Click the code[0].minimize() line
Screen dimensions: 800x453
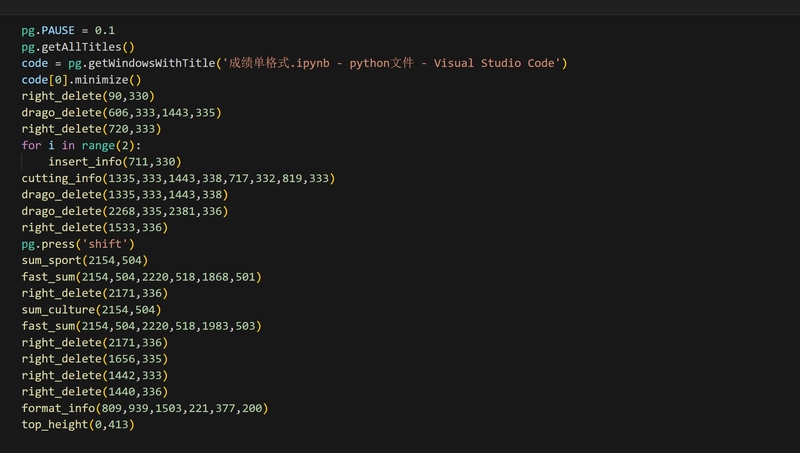81,80
